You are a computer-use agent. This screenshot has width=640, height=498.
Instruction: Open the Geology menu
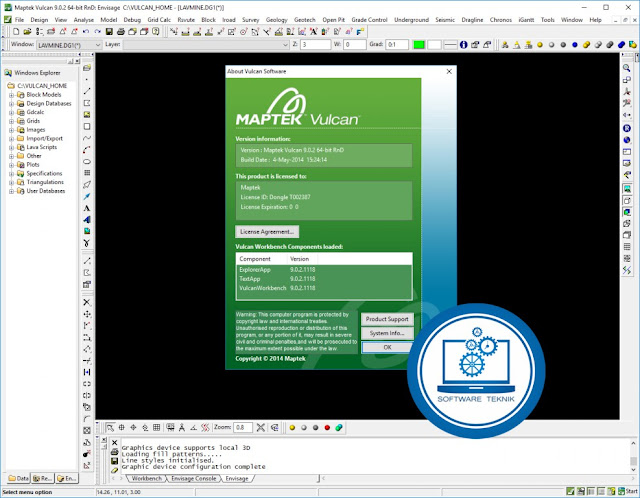click(x=276, y=20)
